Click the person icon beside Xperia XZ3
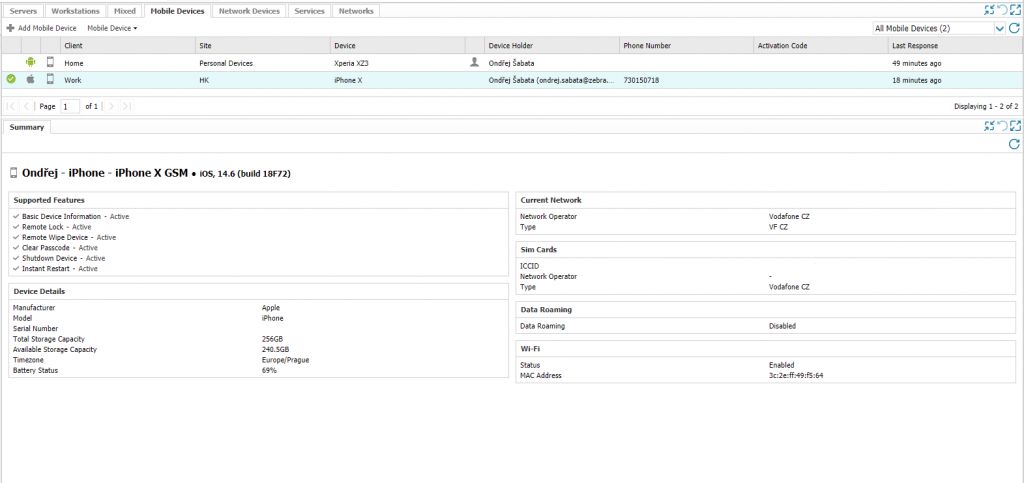1024x483 pixels. (x=474, y=62)
